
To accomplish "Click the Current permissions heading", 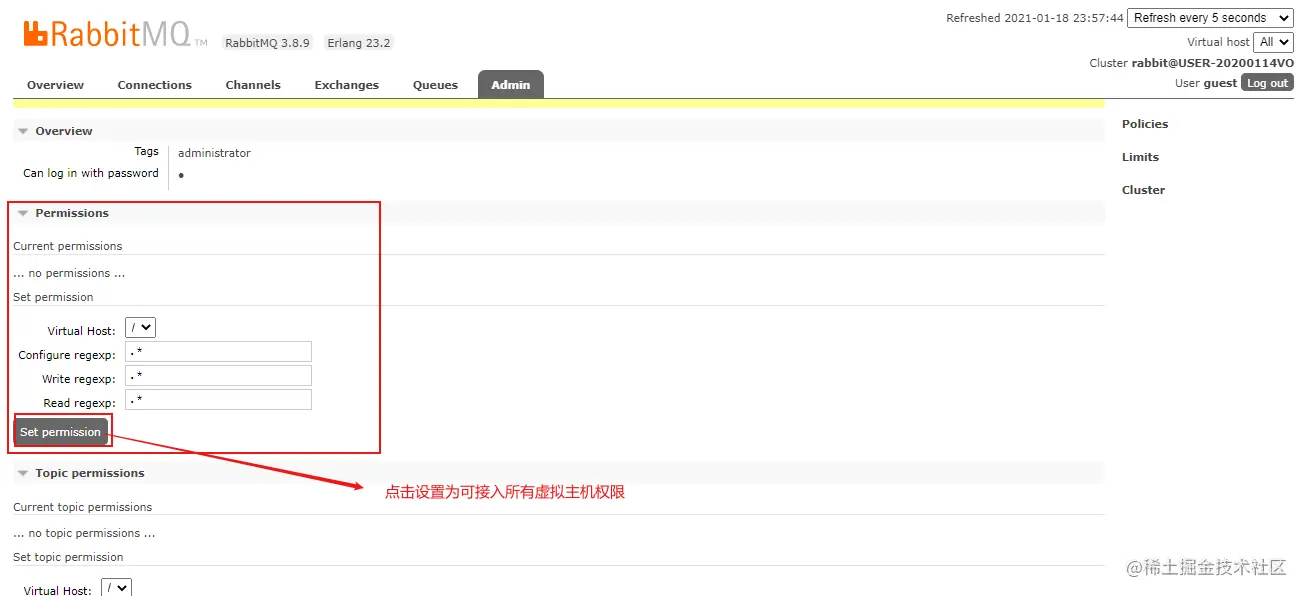I will (x=68, y=246).
